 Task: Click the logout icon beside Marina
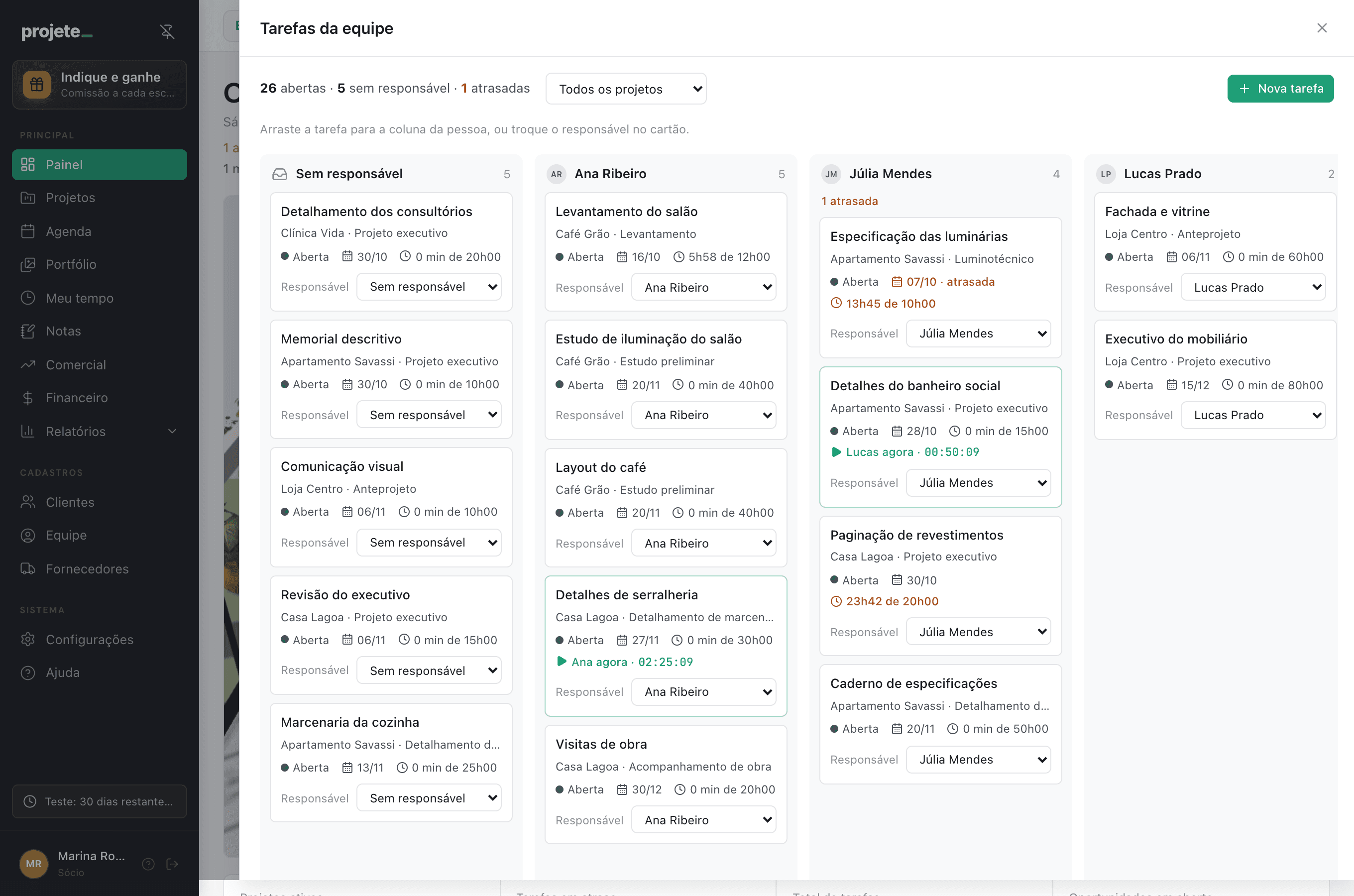pos(172,864)
